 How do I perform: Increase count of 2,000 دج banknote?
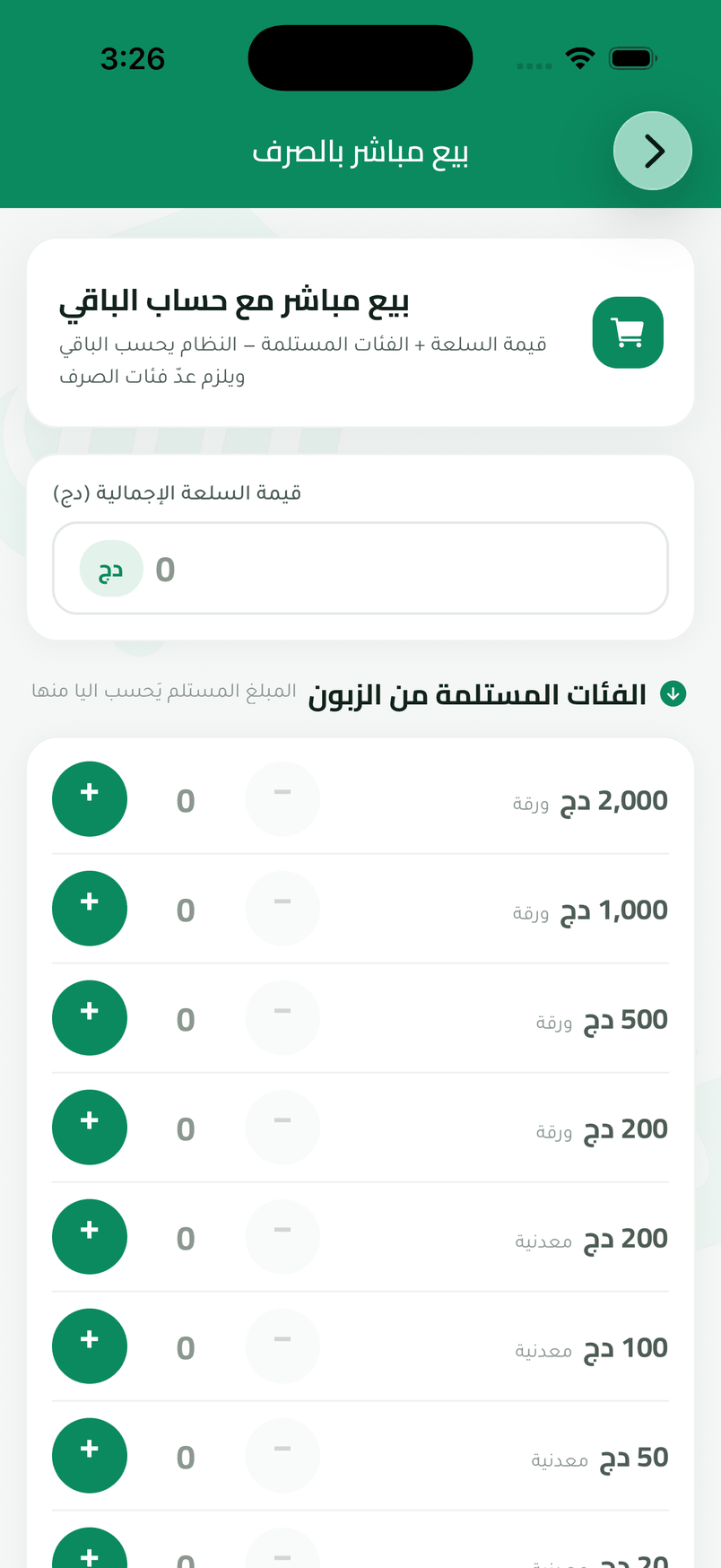click(x=90, y=799)
